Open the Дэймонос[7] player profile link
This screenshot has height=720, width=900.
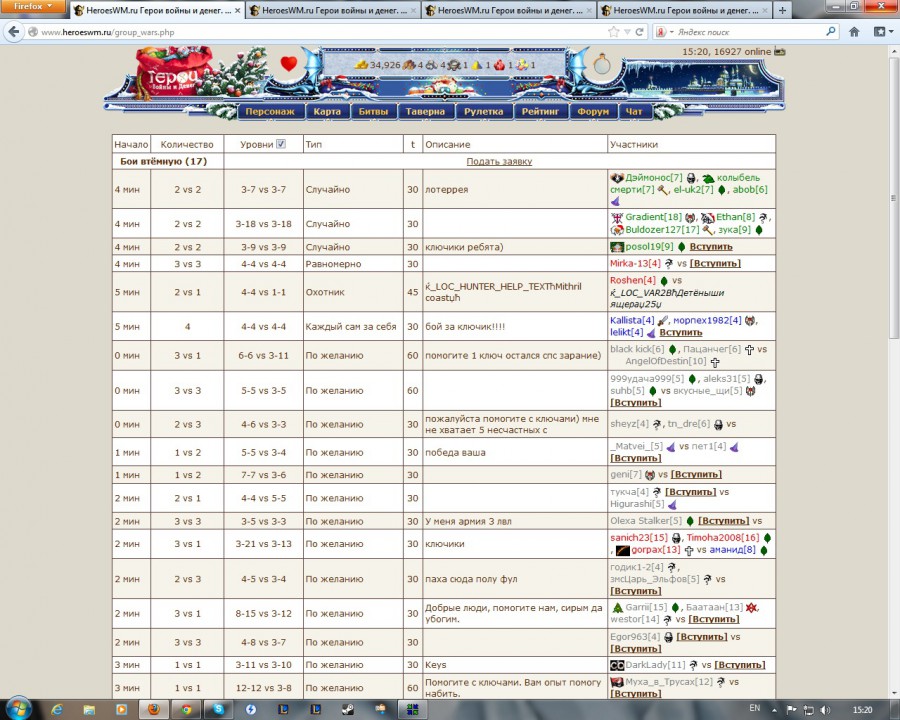[654, 178]
